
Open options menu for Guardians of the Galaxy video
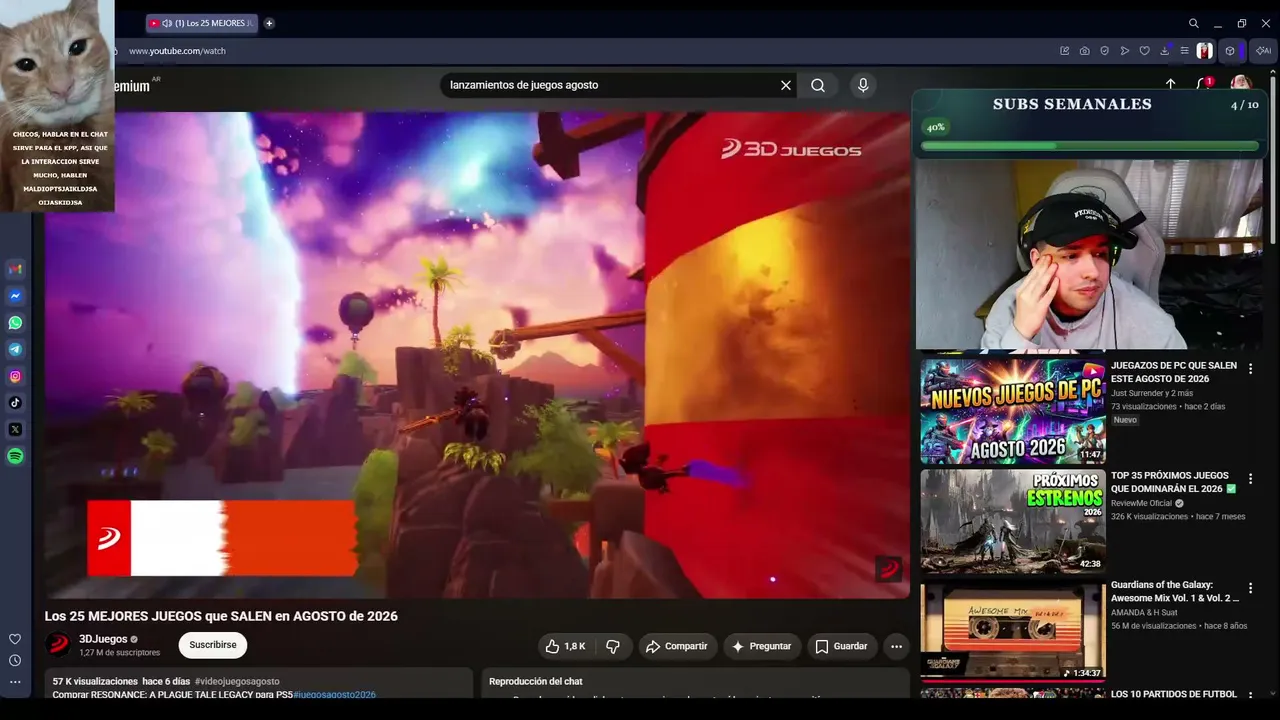click(1250, 588)
